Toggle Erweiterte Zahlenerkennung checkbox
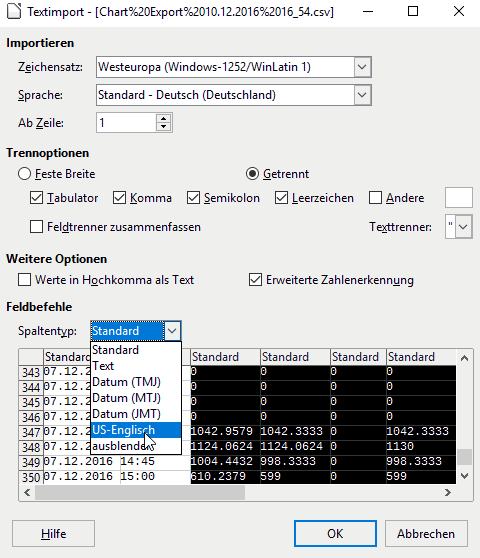 [x=255, y=280]
